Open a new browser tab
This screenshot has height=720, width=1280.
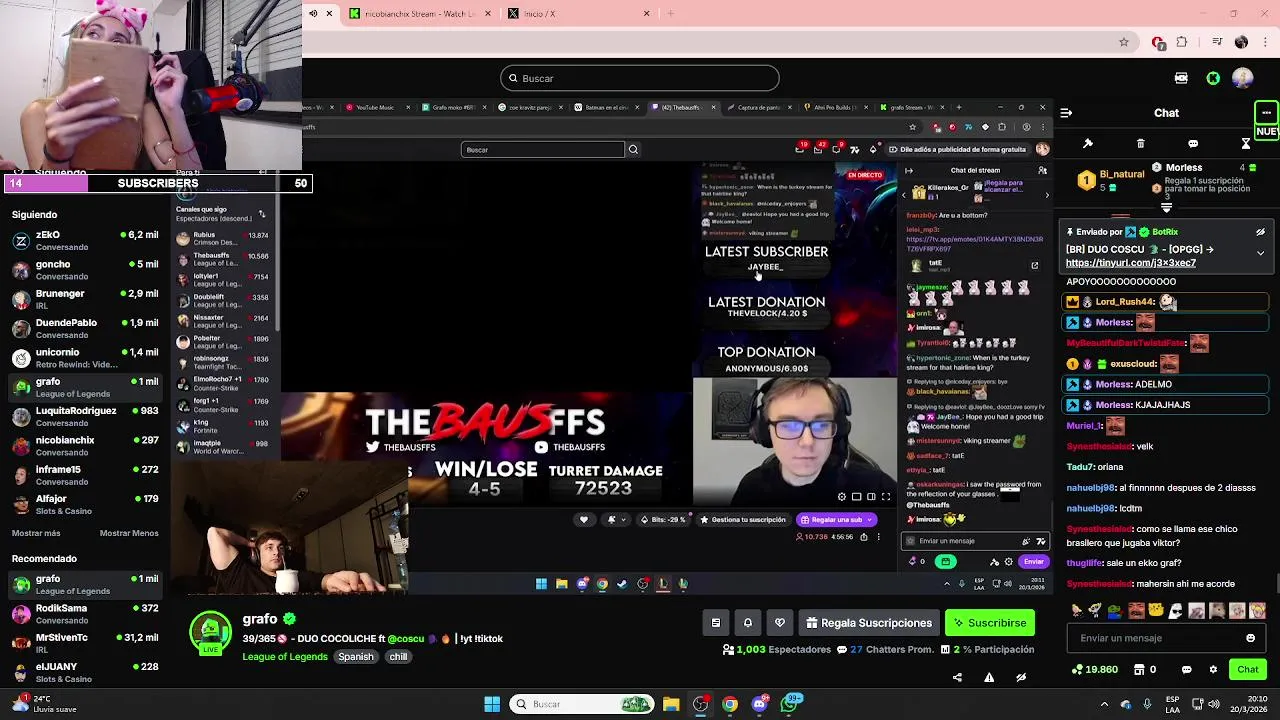tap(670, 14)
